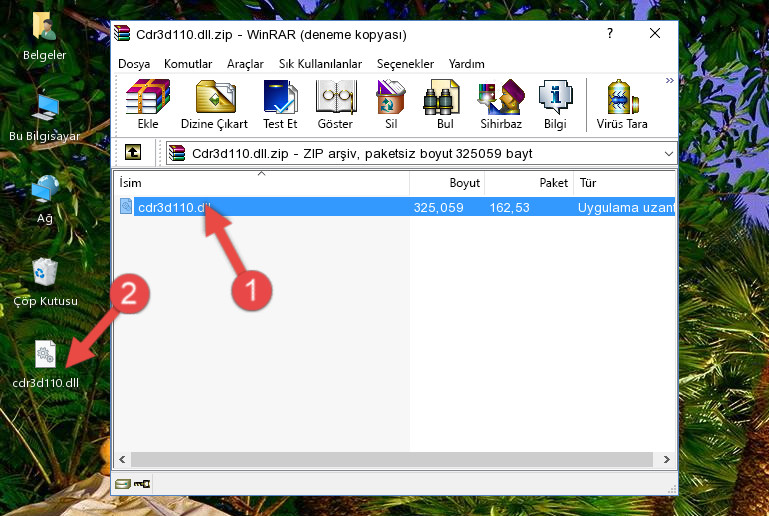Image resolution: width=769 pixels, height=516 pixels.
Task: Click the WinRAR title bar icon
Action: (123, 34)
